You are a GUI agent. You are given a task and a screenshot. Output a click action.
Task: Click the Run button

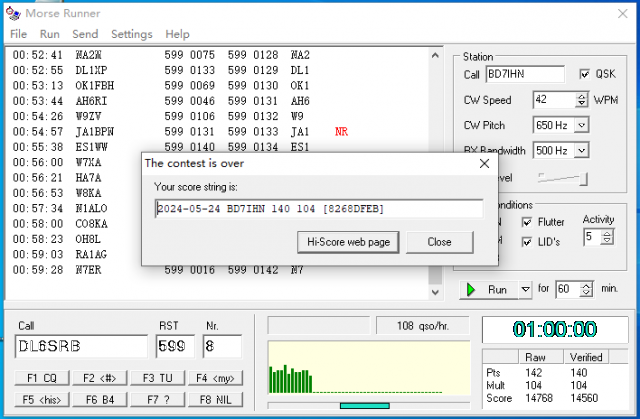tap(489, 290)
